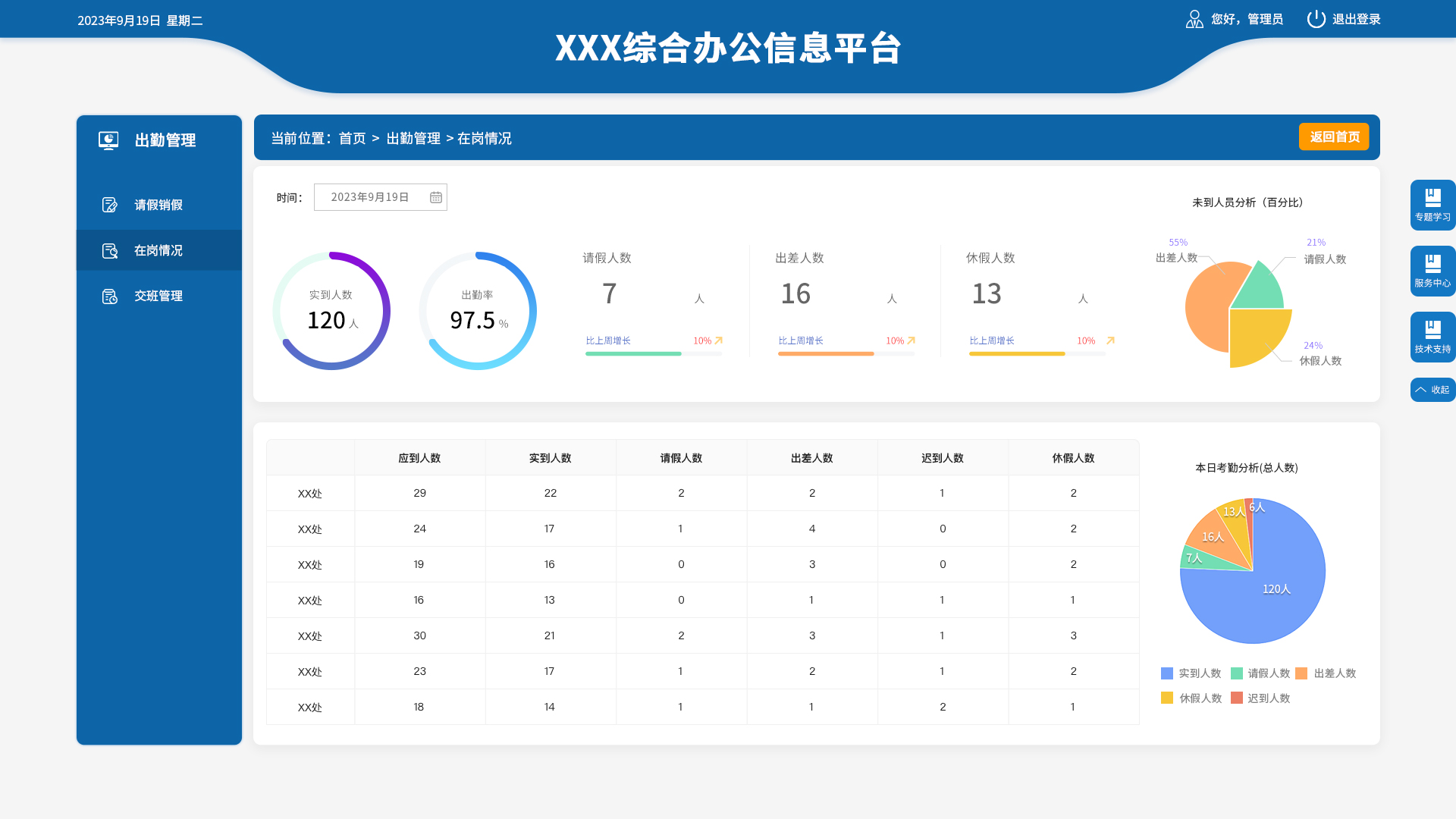Click the 出差人数 growth arrow icon

[912, 340]
